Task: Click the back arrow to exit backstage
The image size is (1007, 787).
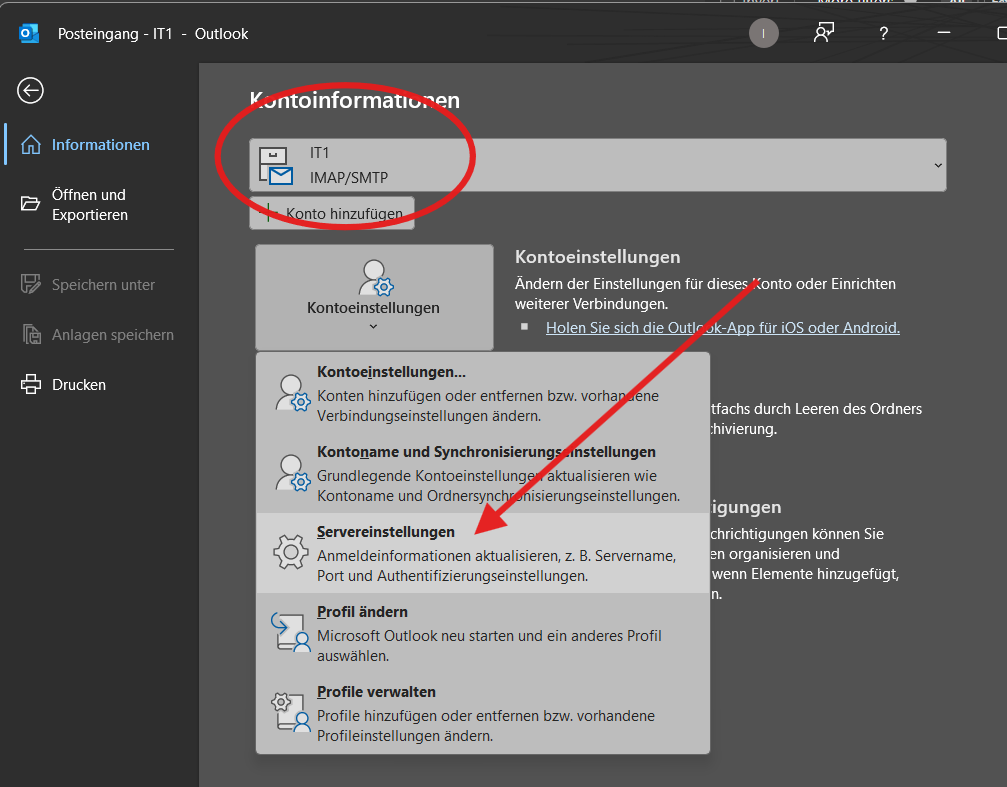Action: point(30,91)
